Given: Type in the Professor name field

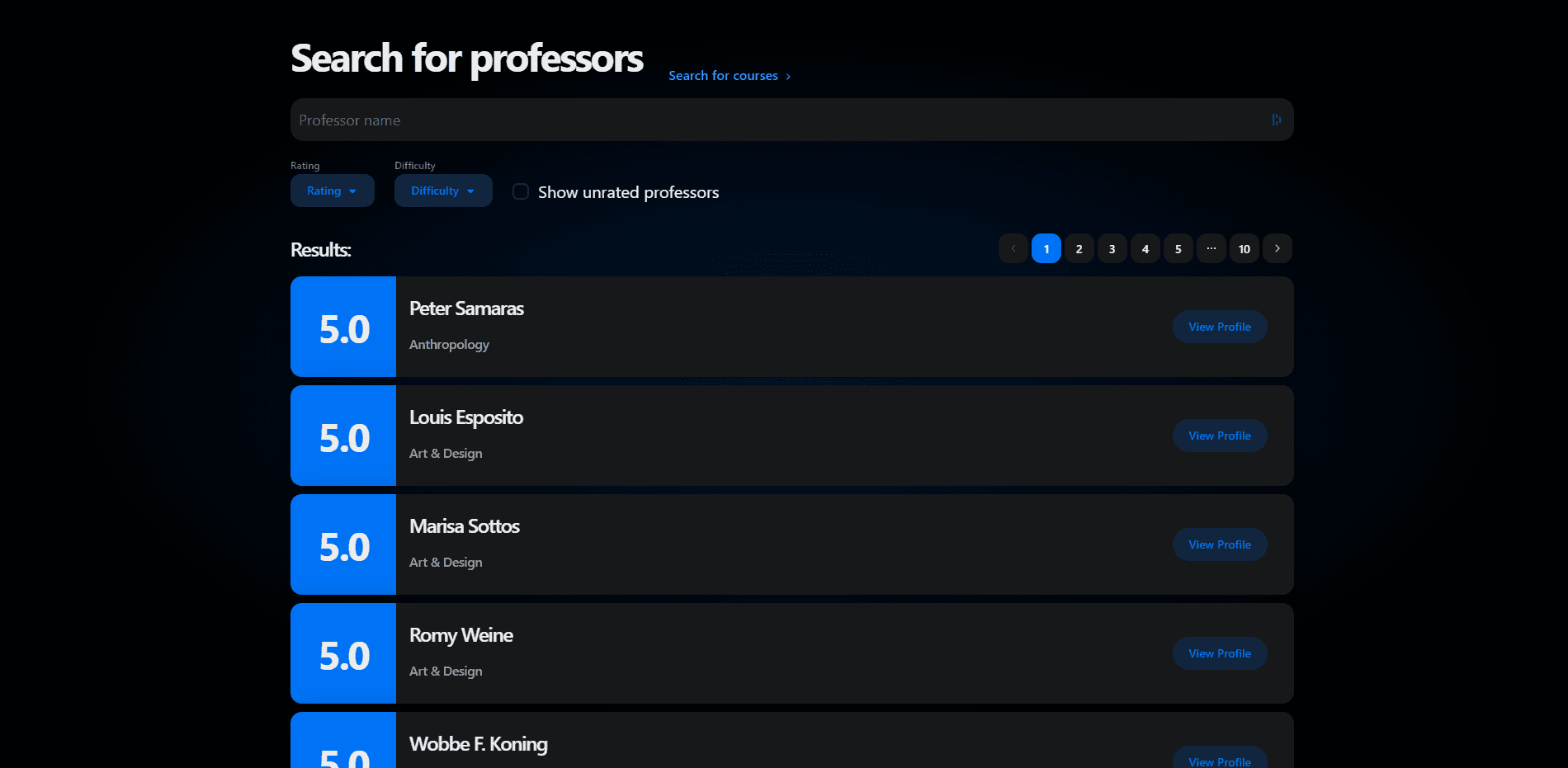Looking at the screenshot, I should click(x=776, y=120).
